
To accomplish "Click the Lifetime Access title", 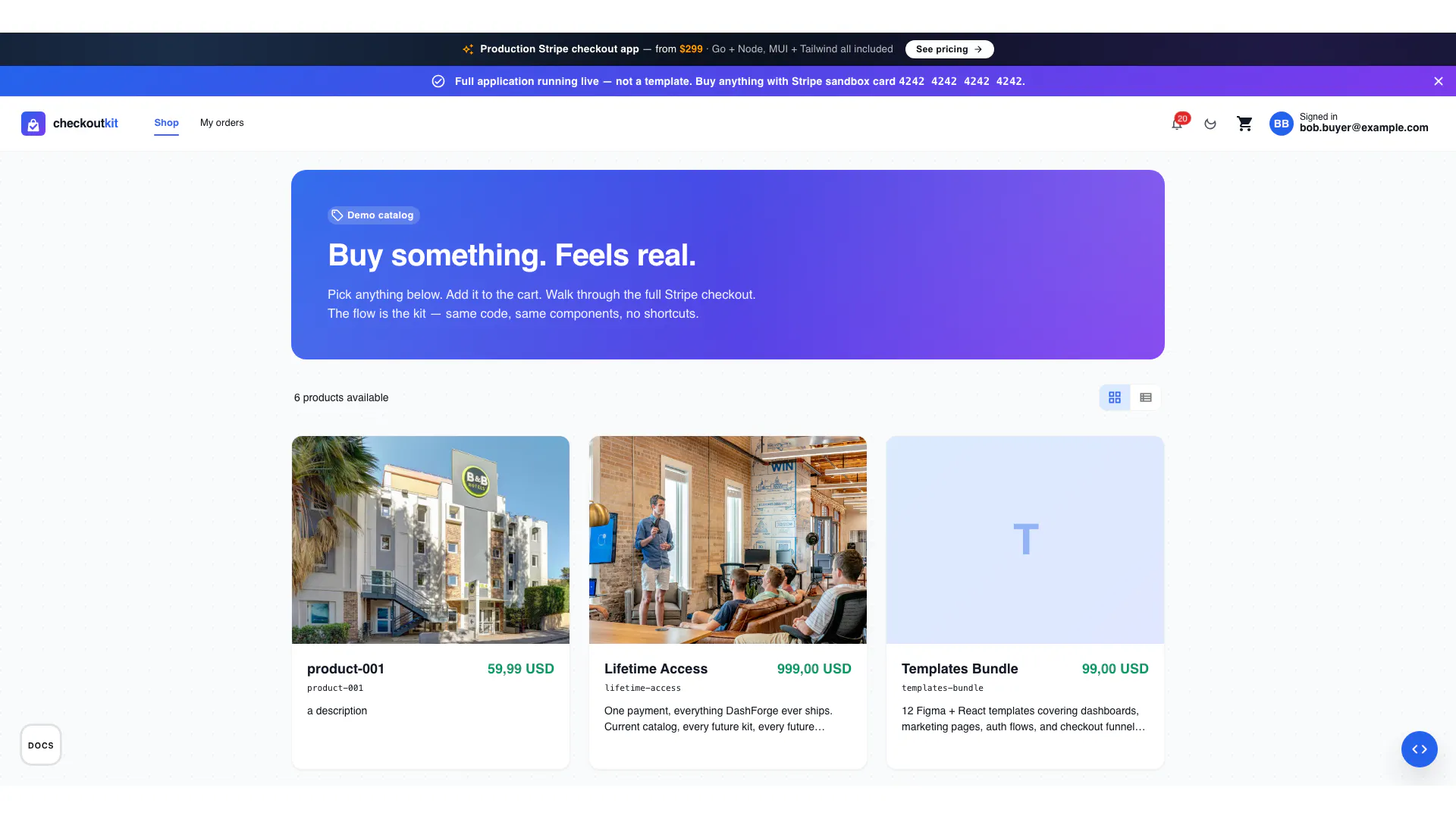I will pyautogui.click(x=656, y=669).
